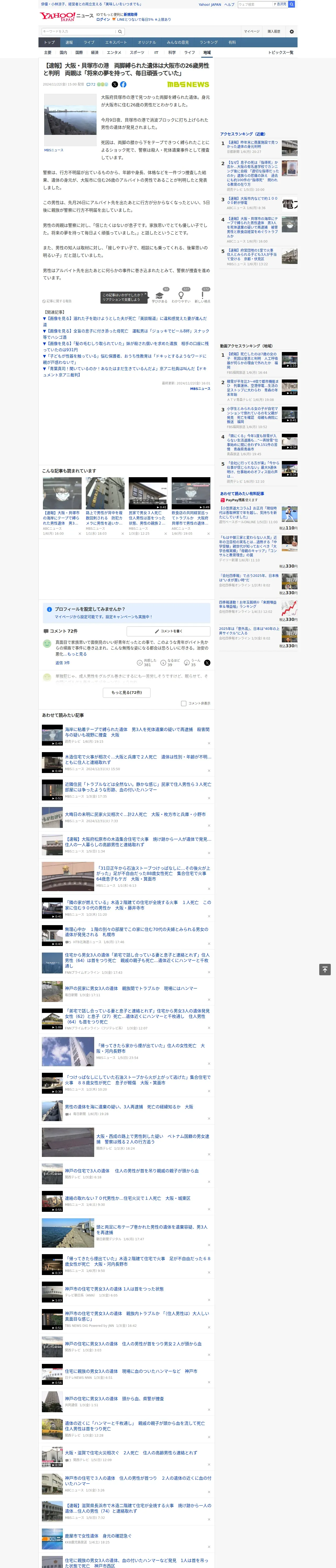Image resolution: width=336 pixels, height=1568 pixels.
Task: Dismiss the recommended article 海岸に粘着テープで縛られた遺体
Action: pyautogui.click(x=209, y=743)
